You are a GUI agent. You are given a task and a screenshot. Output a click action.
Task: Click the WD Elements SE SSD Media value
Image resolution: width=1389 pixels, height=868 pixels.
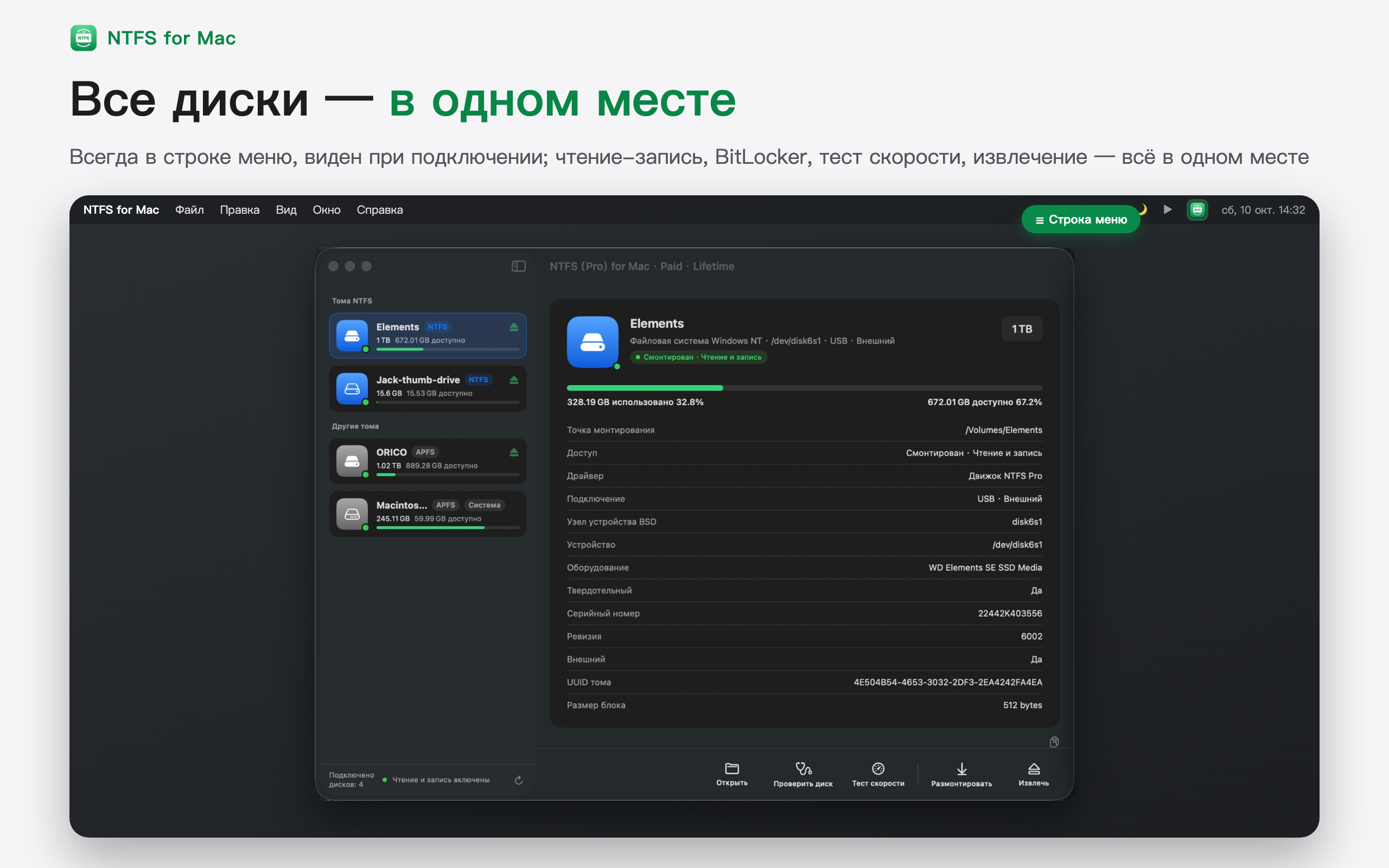985,567
